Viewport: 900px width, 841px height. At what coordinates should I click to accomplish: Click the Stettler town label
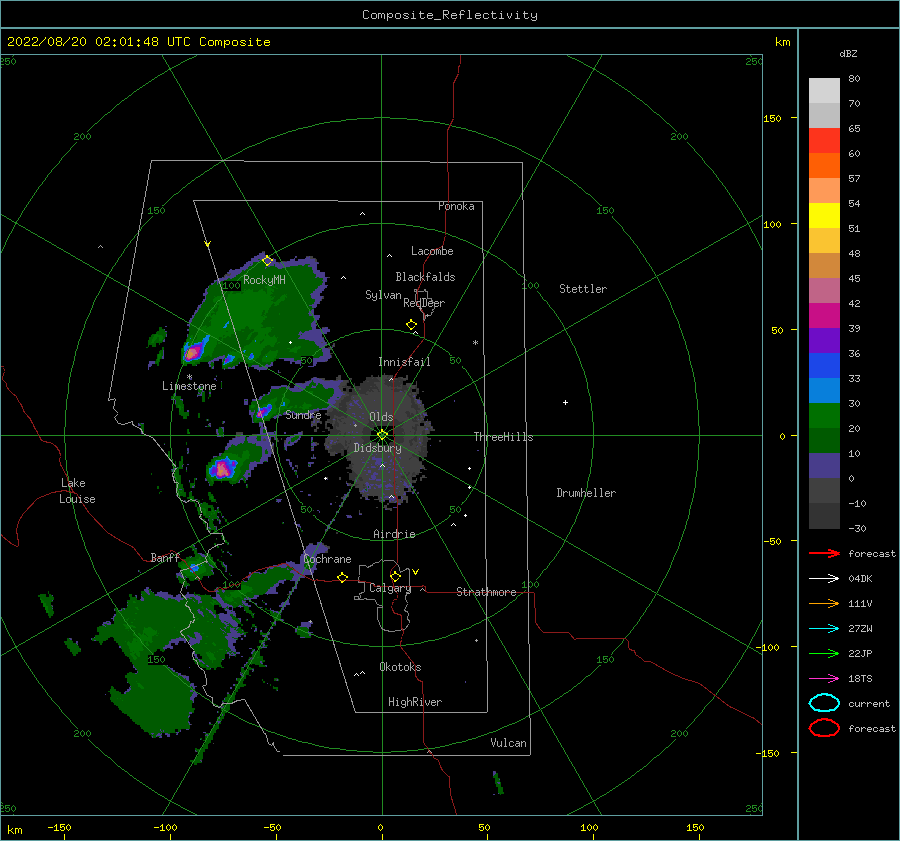point(583,289)
